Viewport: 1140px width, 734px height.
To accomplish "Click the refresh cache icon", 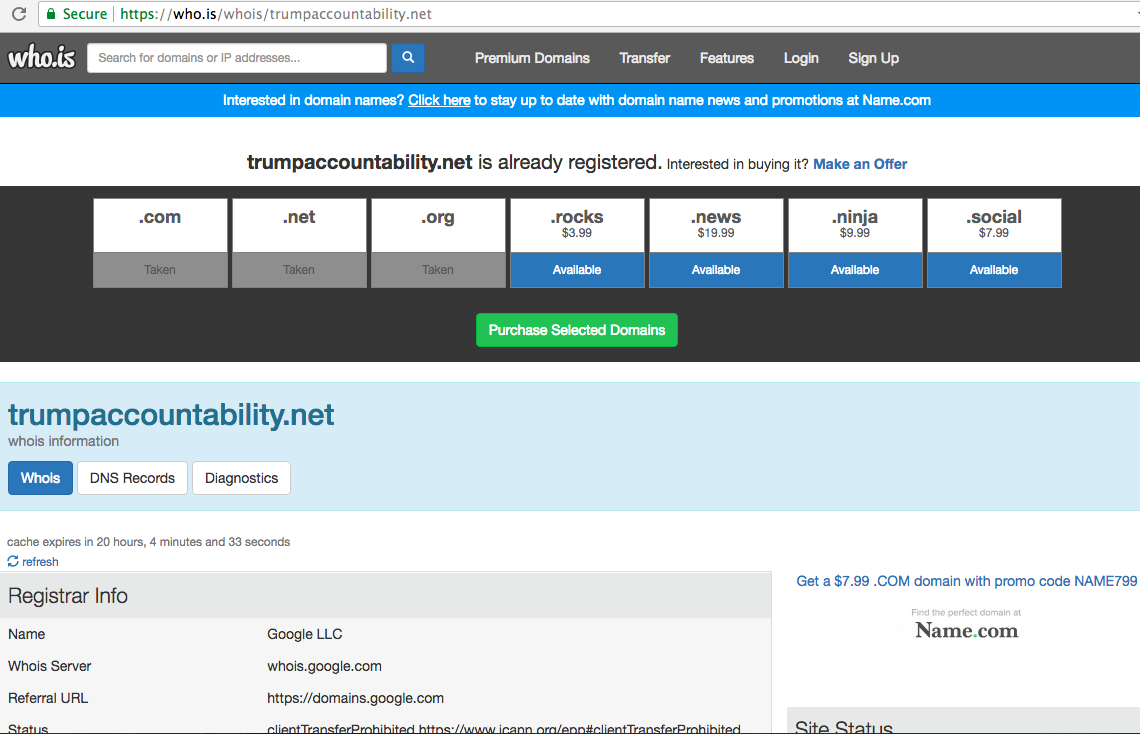I will pos(13,561).
